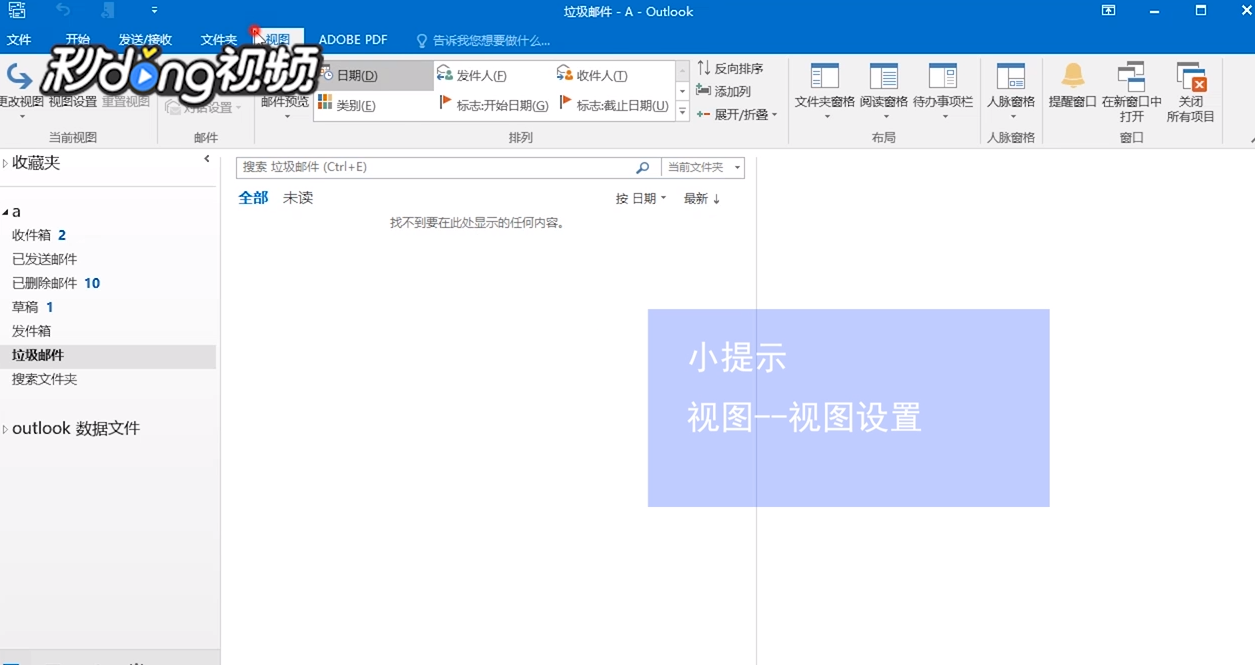Switch to the 视图 tab
This screenshot has width=1255, height=665.
[x=277, y=40]
